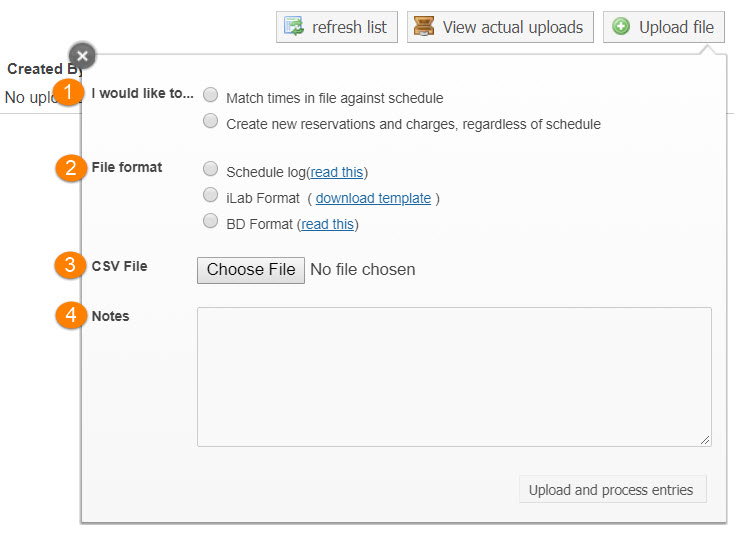Select Create new reservations and charges option
The width and height of the screenshot is (742, 547).
click(211, 122)
